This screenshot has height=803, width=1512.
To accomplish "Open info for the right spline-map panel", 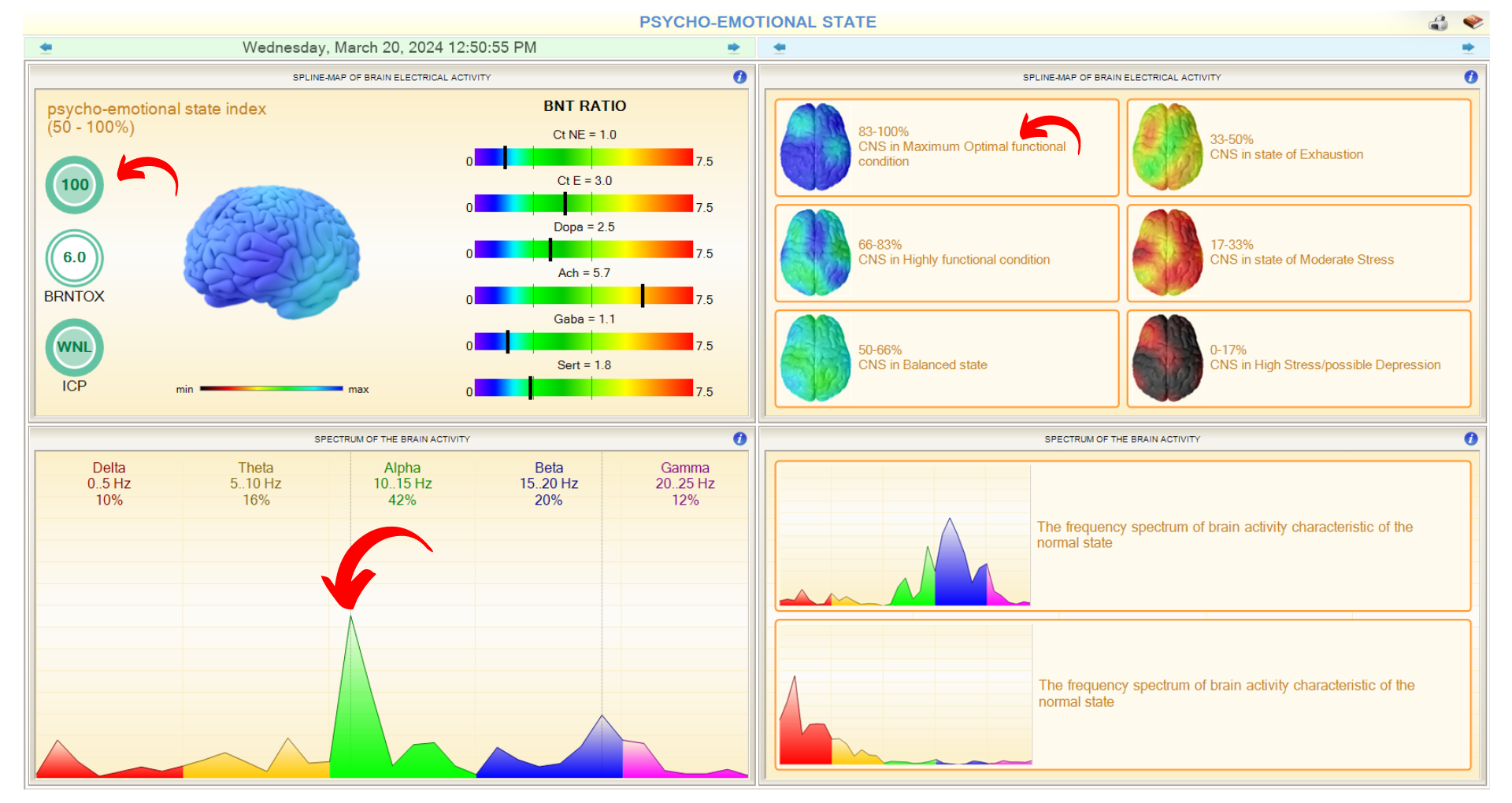I will tap(1470, 77).
